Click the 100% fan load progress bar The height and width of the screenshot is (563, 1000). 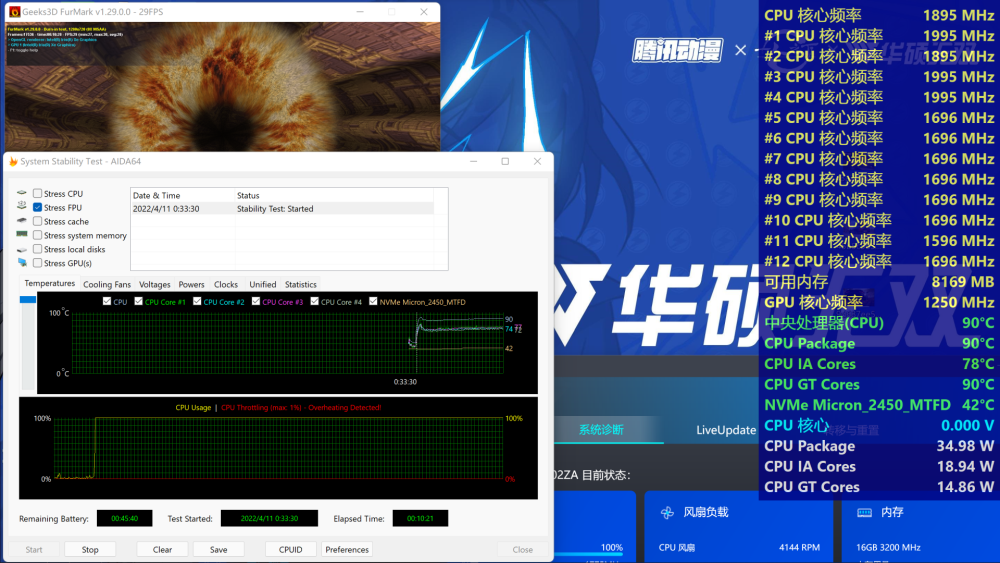(x=587, y=555)
